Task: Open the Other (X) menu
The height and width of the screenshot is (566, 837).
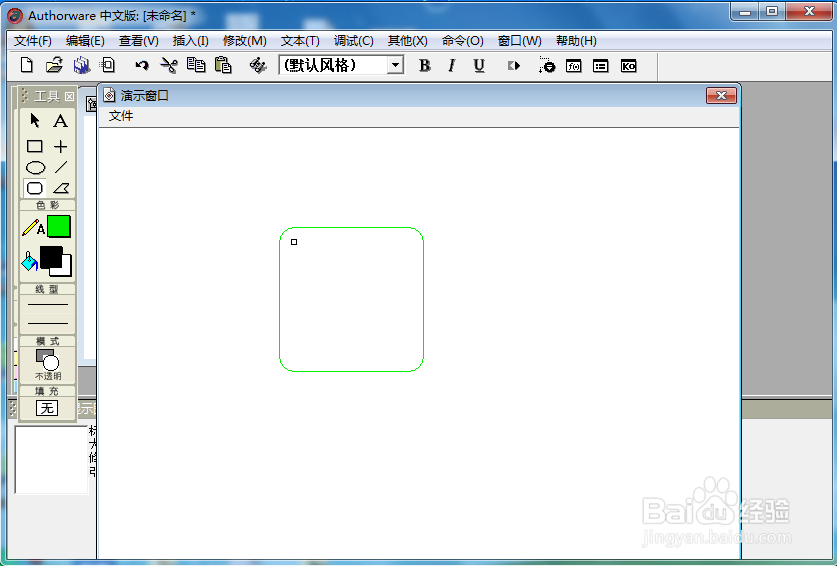Action: 407,41
